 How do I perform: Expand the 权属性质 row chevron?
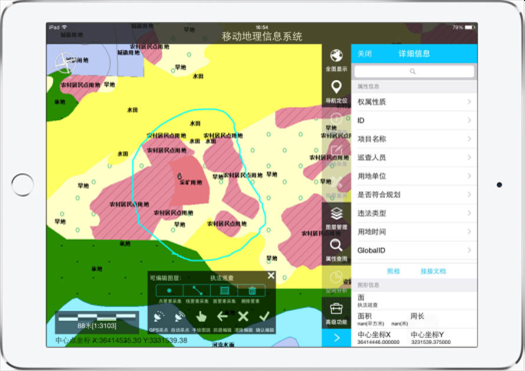tap(469, 102)
